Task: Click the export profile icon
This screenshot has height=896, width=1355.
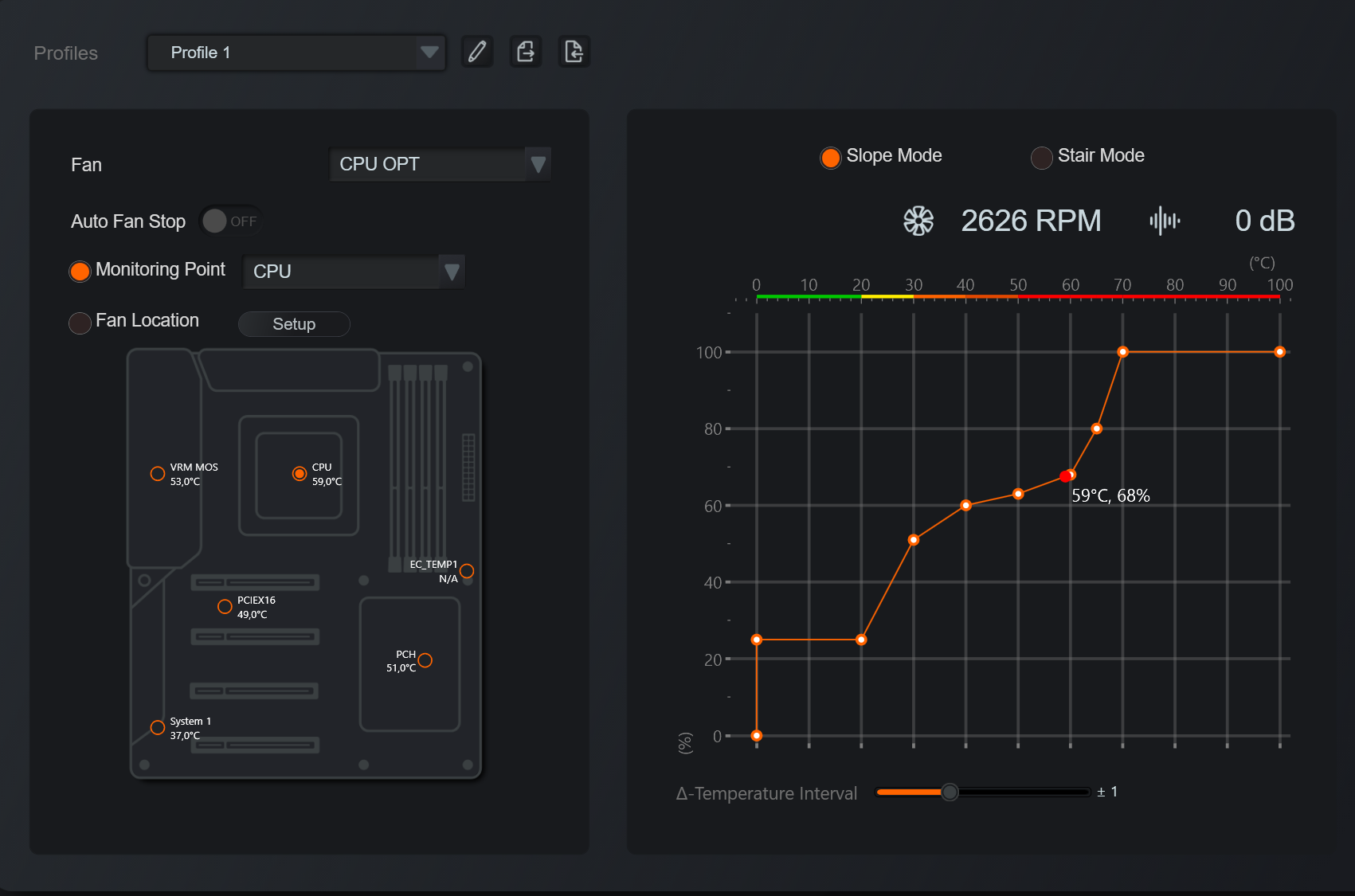Action: (x=526, y=53)
